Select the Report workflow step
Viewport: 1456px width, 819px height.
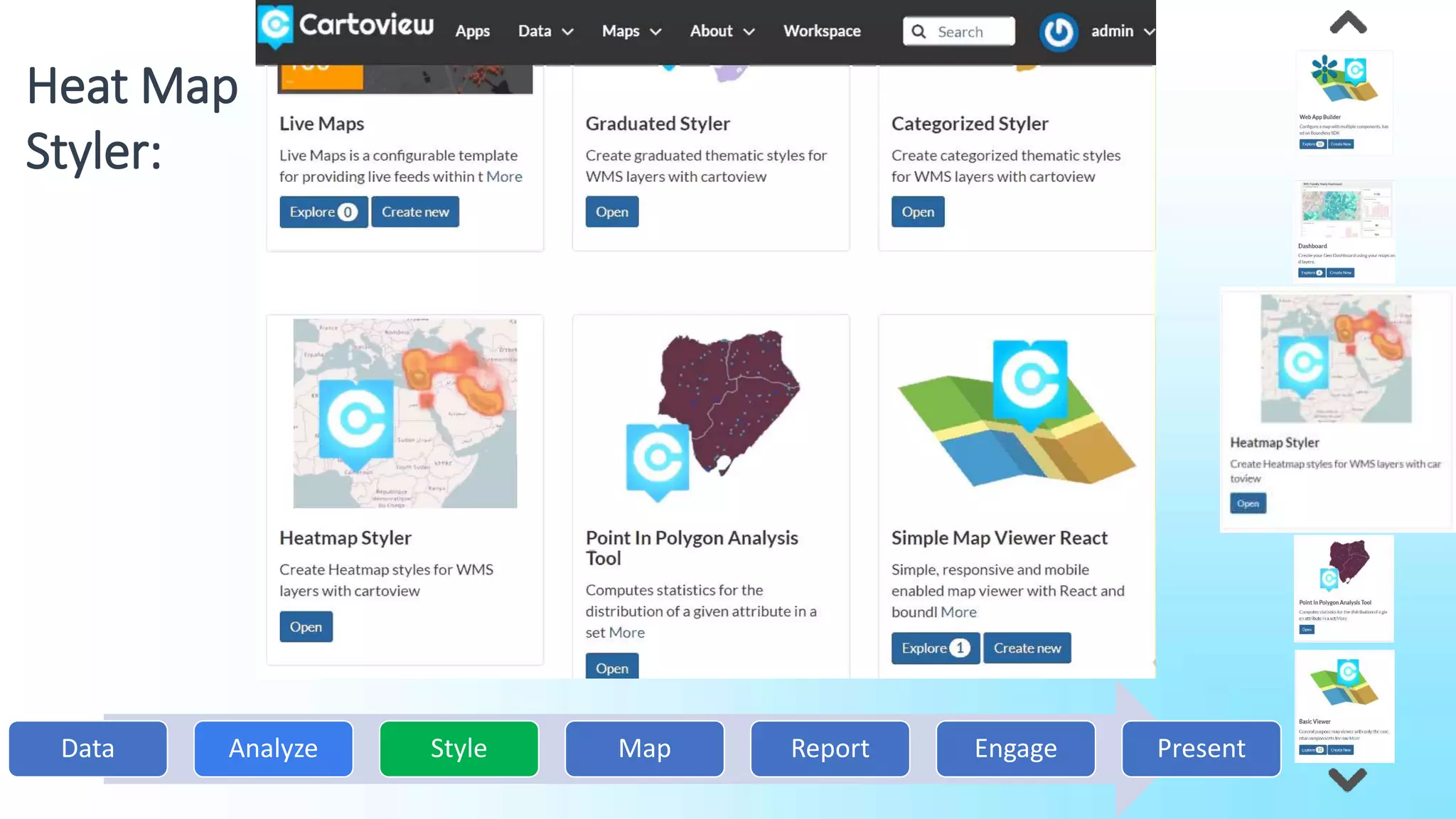[830, 749]
